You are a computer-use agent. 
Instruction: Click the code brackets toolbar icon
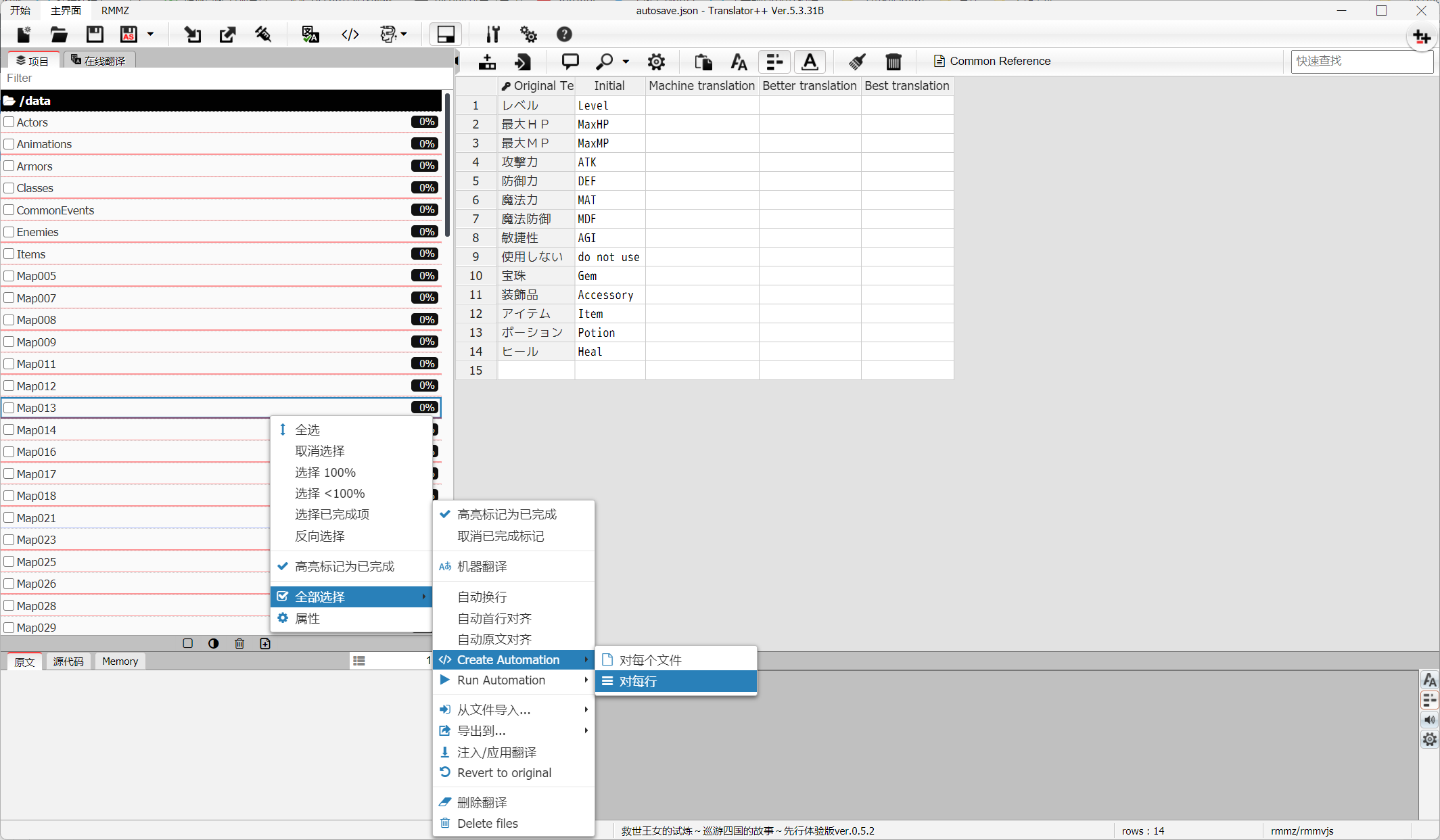[350, 34]
